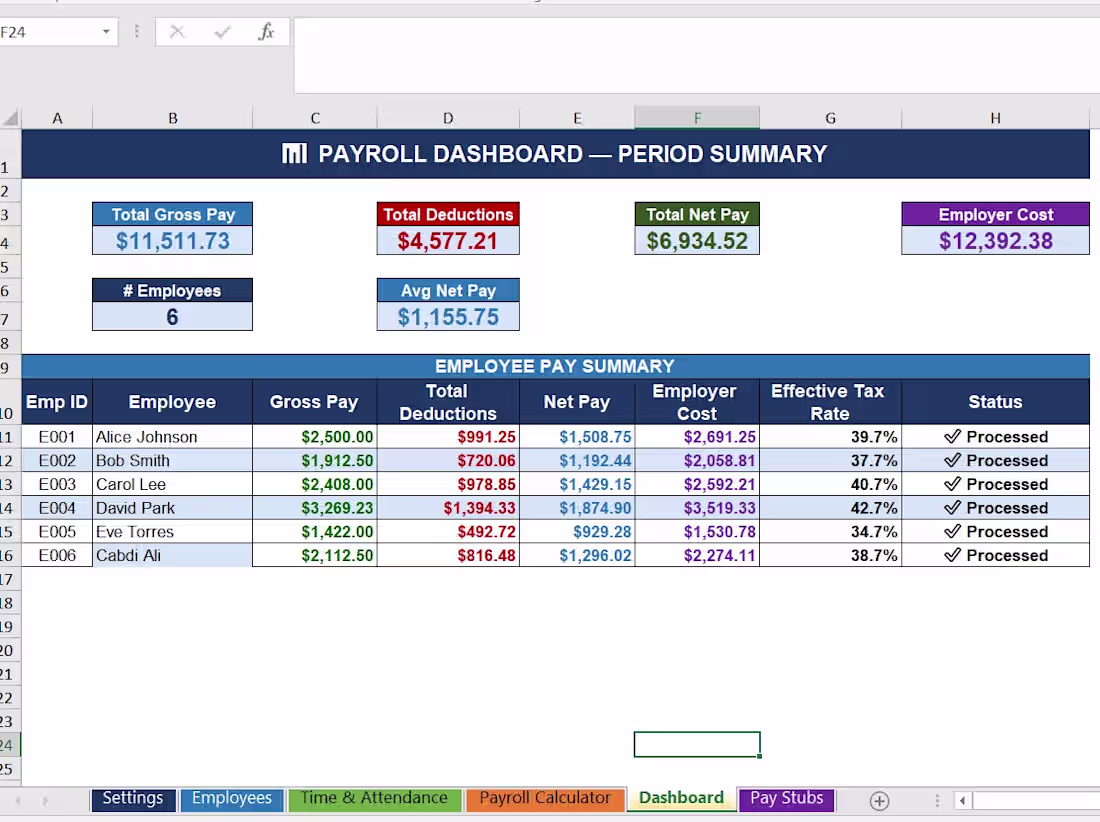Click the Bob Smith employee cell
This screenshot has height=822, width=1100.
[173, 461]
